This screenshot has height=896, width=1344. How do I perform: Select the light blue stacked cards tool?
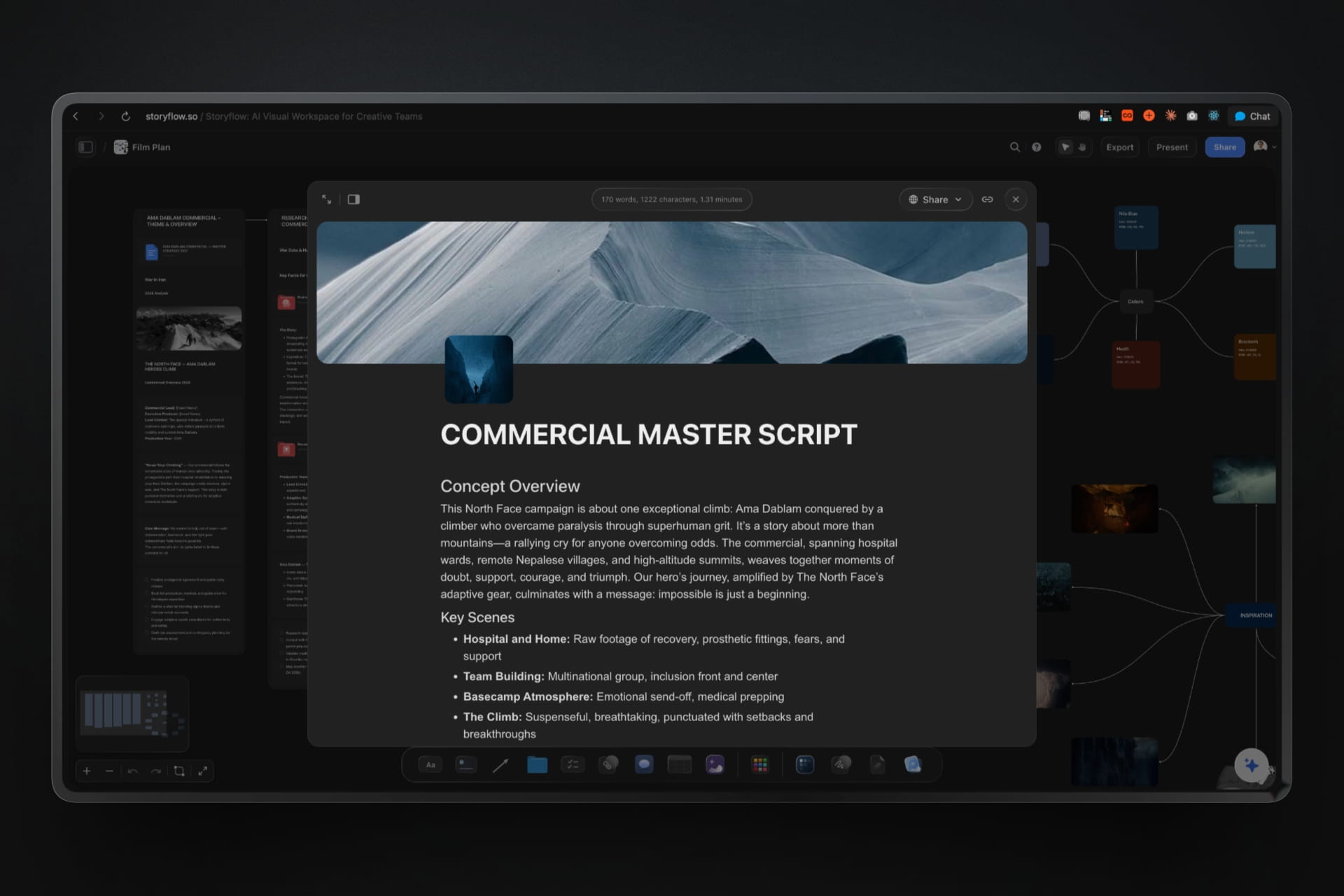coord(912,764)
